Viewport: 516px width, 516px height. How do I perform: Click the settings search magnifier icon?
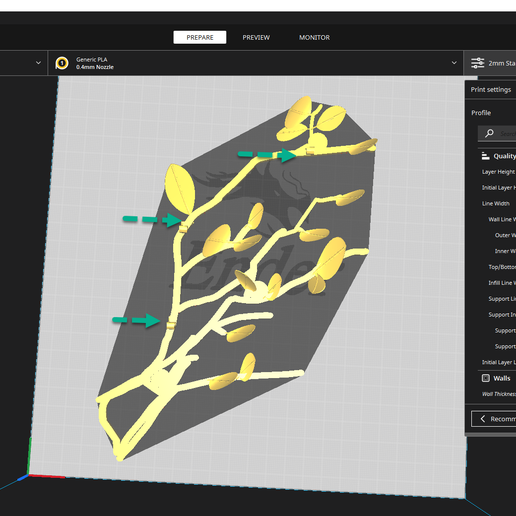[489, 133]
